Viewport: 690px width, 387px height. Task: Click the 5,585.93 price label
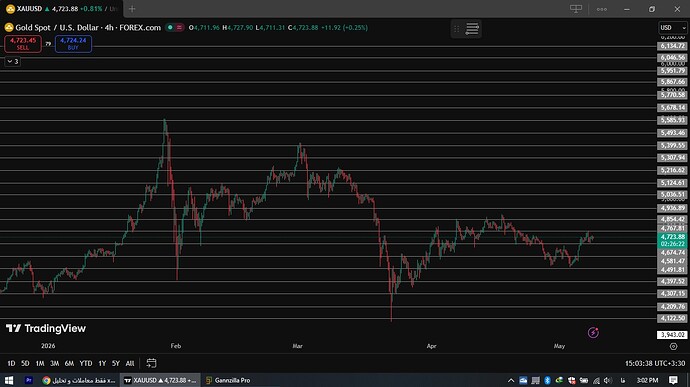672,120
